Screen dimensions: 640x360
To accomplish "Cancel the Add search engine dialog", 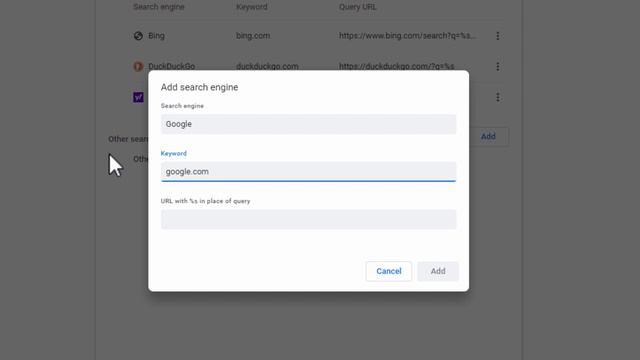I will click(x=389, y=271).
